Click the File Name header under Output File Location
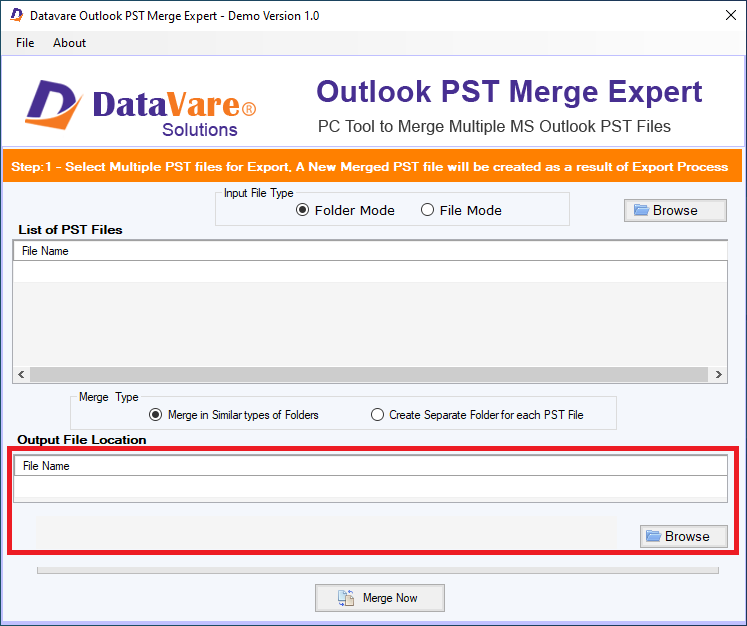This screenshot has height=626, width=747. [x=371, y=466]
